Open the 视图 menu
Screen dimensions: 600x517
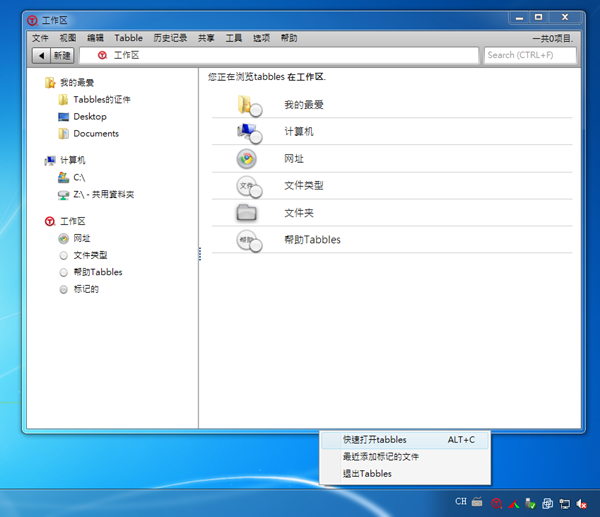click(68, 38)
